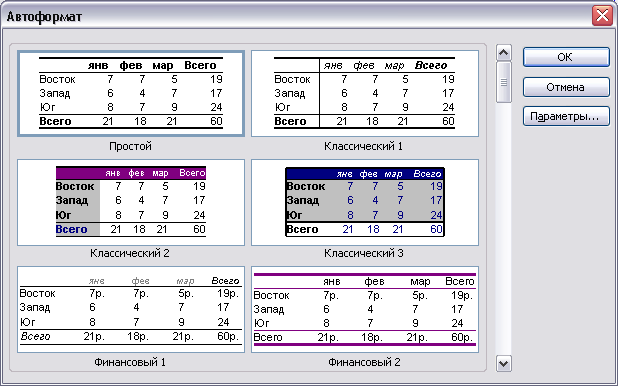Select the Классический 1 format preview
618x386 pixels.
365,93
